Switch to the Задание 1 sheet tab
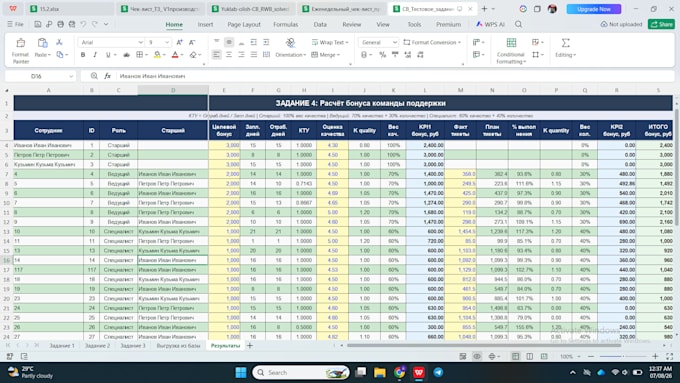This screenshot has width=680, height=383. tap(62, 345)
